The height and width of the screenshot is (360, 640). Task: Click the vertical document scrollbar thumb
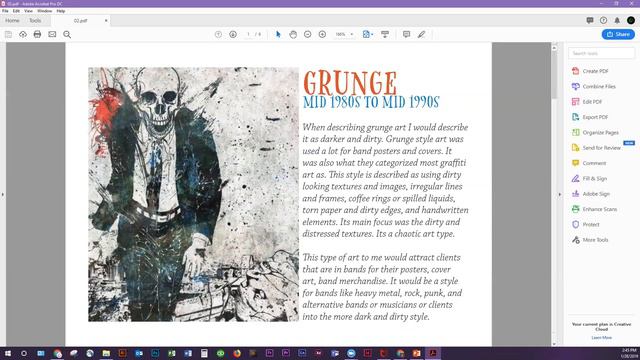pyautogui.click(x=554, y=75)
